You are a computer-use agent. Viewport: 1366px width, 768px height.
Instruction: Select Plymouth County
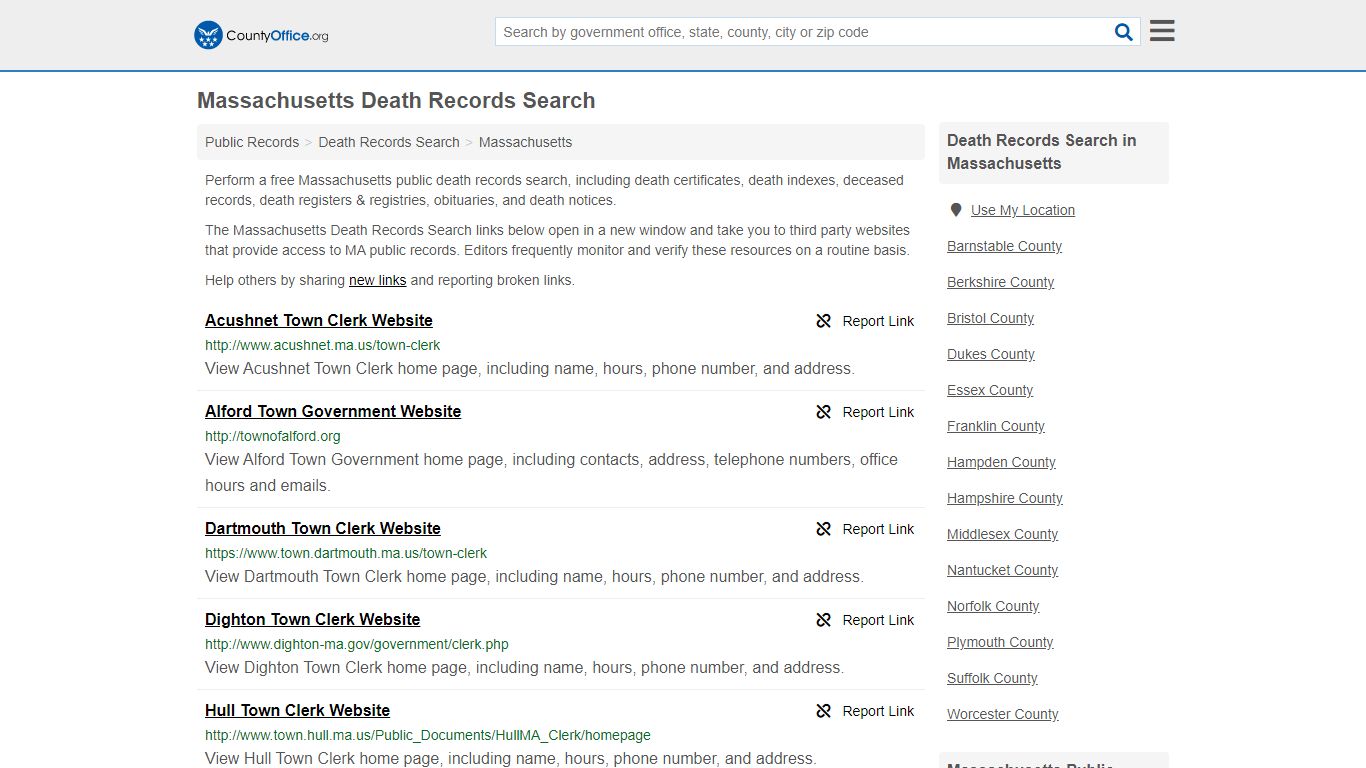click(1000, 642)
